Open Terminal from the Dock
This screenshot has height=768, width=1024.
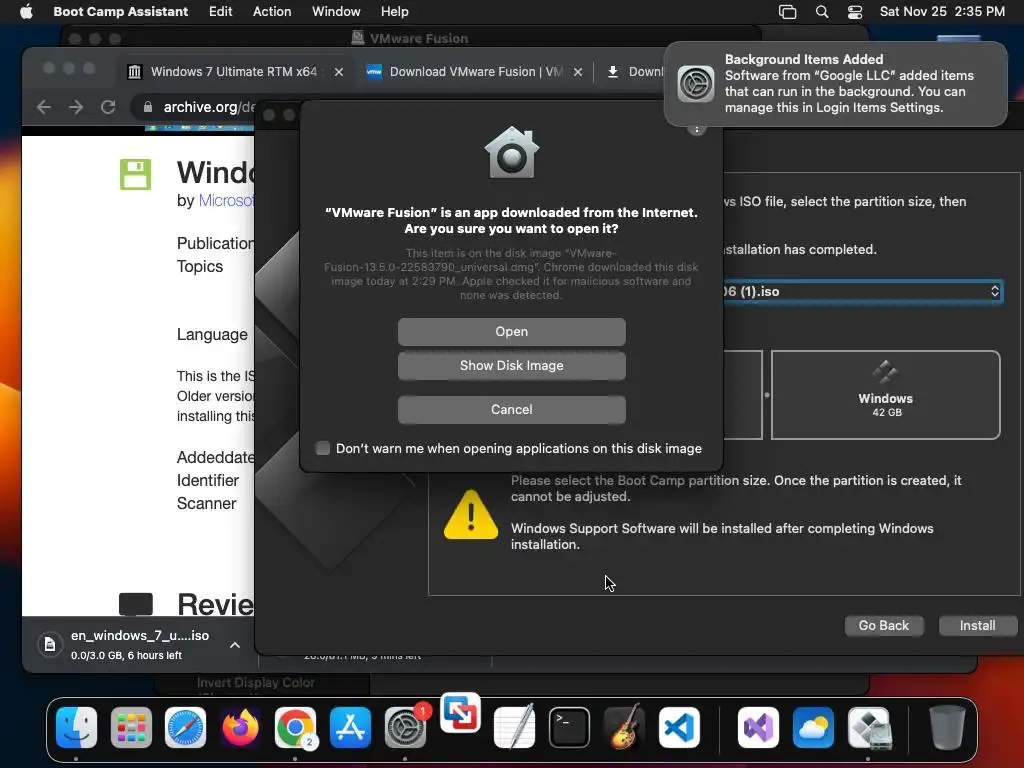[569, 727]
